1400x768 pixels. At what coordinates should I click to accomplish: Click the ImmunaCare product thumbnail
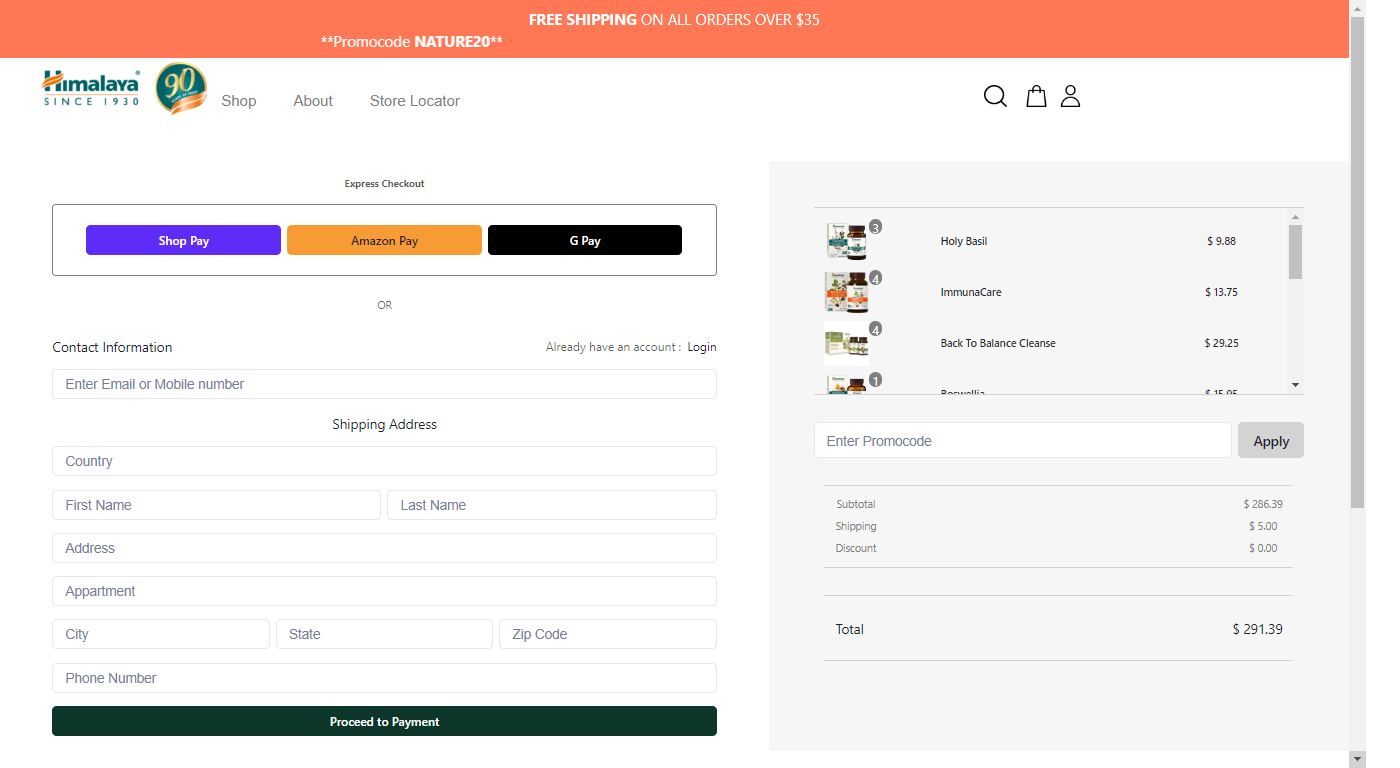847,292
